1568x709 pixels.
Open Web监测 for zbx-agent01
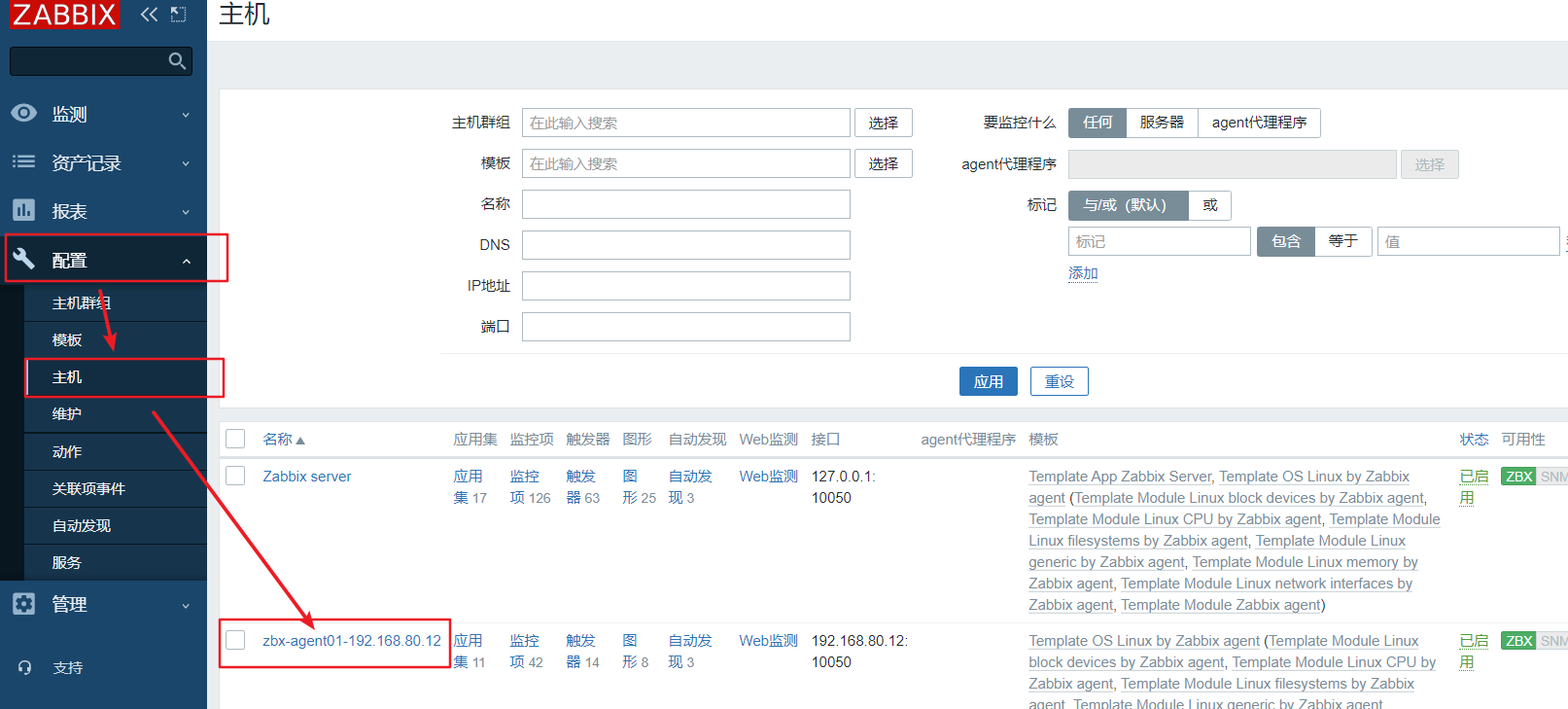coord(768,641)
